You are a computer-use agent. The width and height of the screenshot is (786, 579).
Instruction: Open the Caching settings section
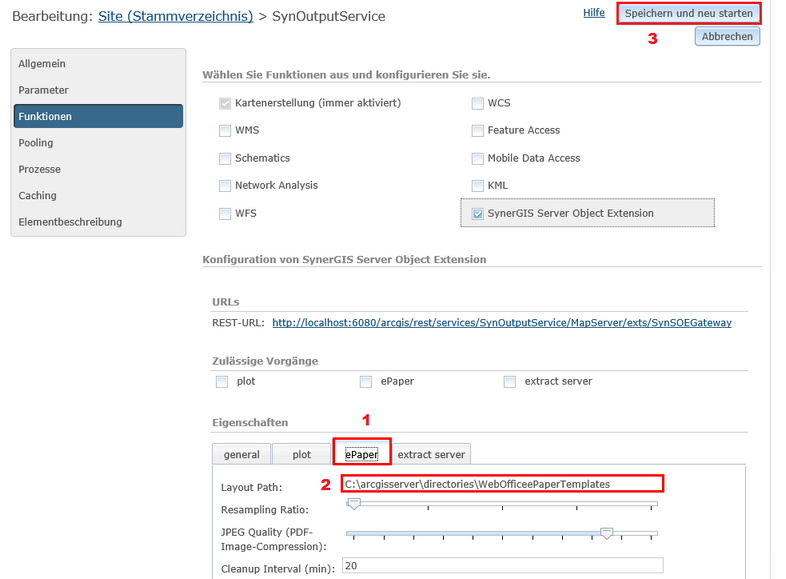(x=37, y=196)
